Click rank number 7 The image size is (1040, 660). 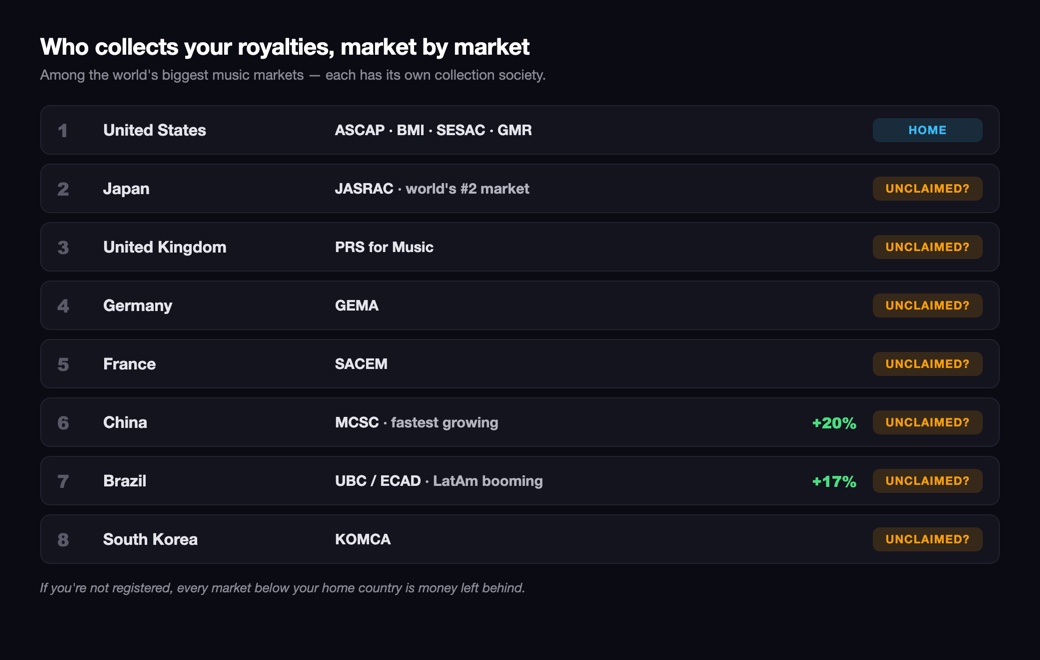(63, 481)
